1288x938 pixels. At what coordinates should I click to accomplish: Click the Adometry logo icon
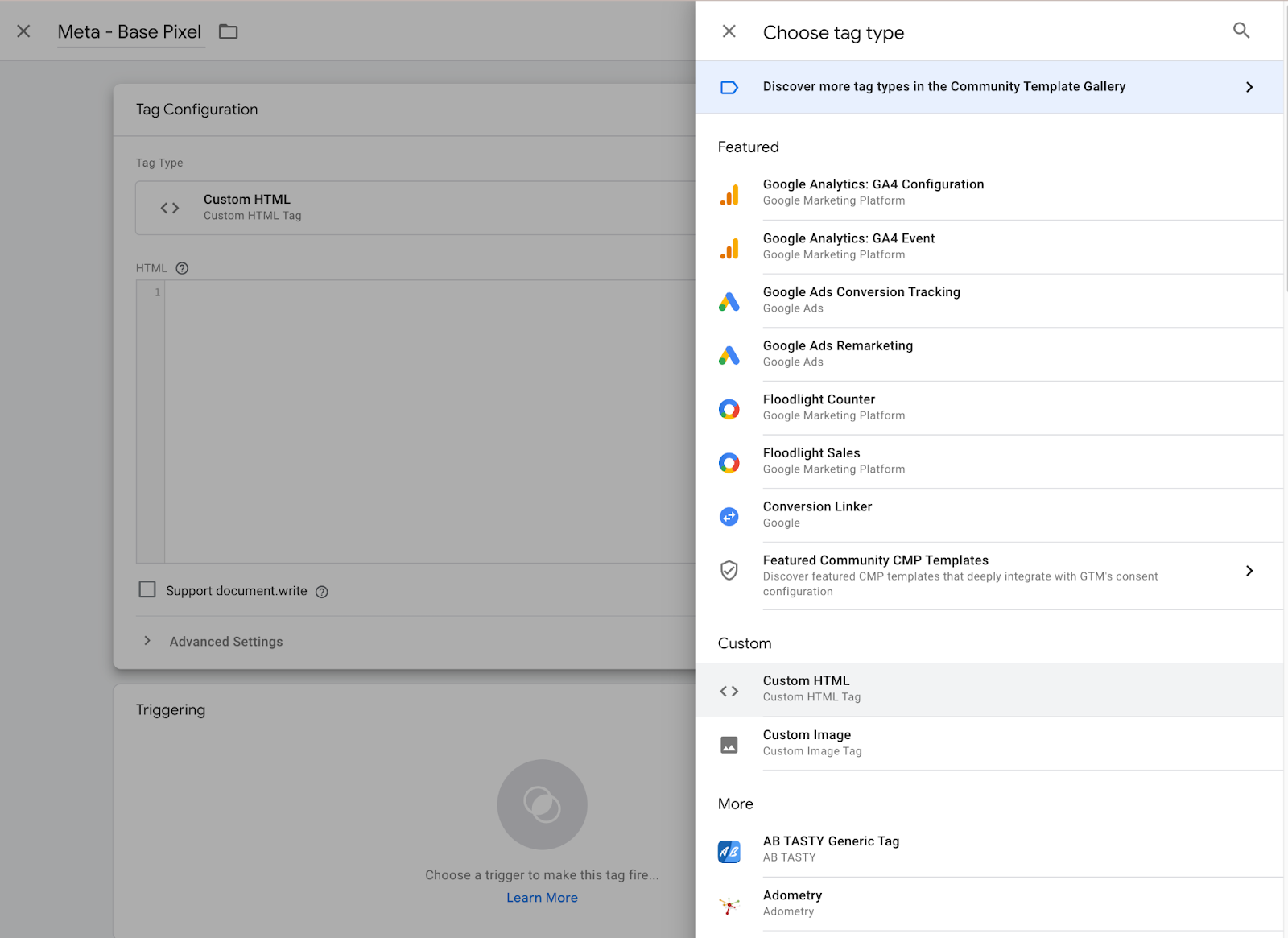(x=729, y=905)
